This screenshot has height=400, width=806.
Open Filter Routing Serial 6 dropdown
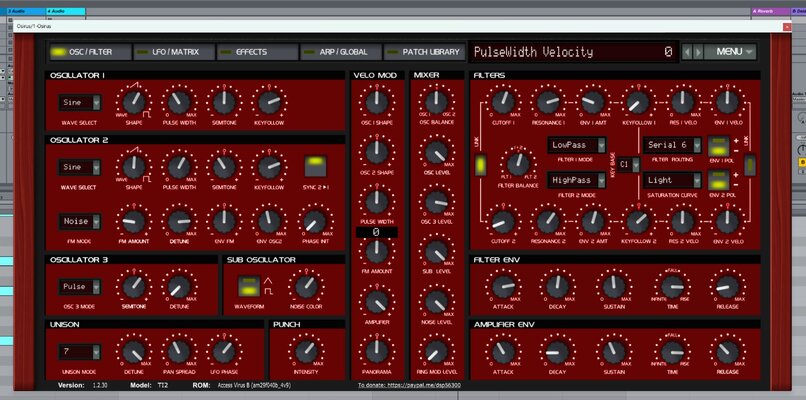click(x=672, y=145)
